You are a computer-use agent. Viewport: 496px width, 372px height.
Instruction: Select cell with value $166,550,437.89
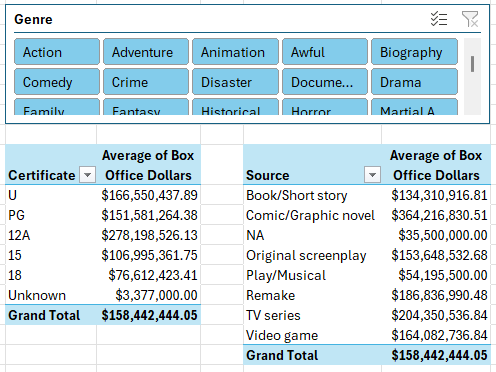pyautogui.click(x=149, y=195)
